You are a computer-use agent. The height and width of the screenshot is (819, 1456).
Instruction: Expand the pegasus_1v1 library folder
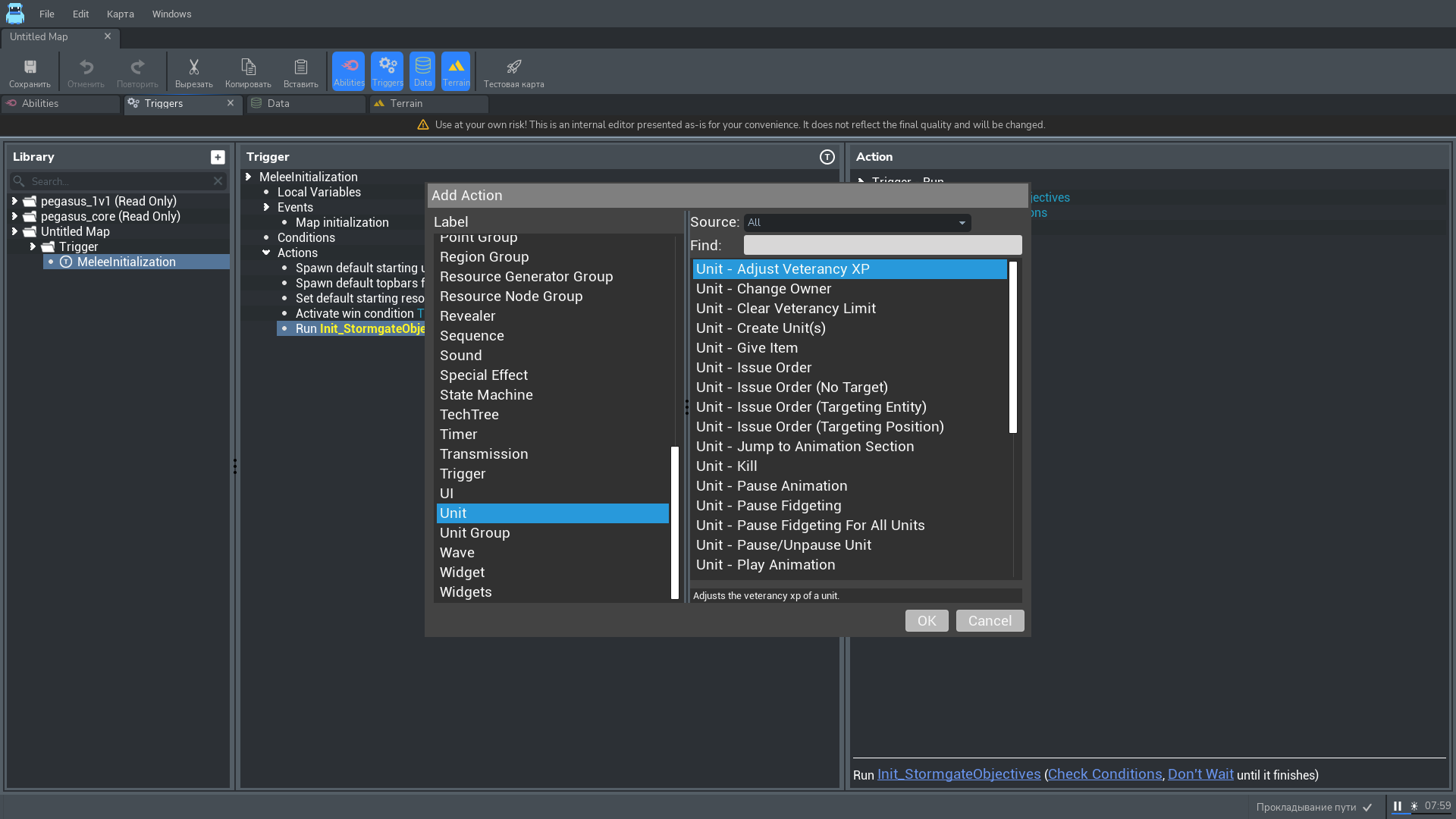click(14, 201)
